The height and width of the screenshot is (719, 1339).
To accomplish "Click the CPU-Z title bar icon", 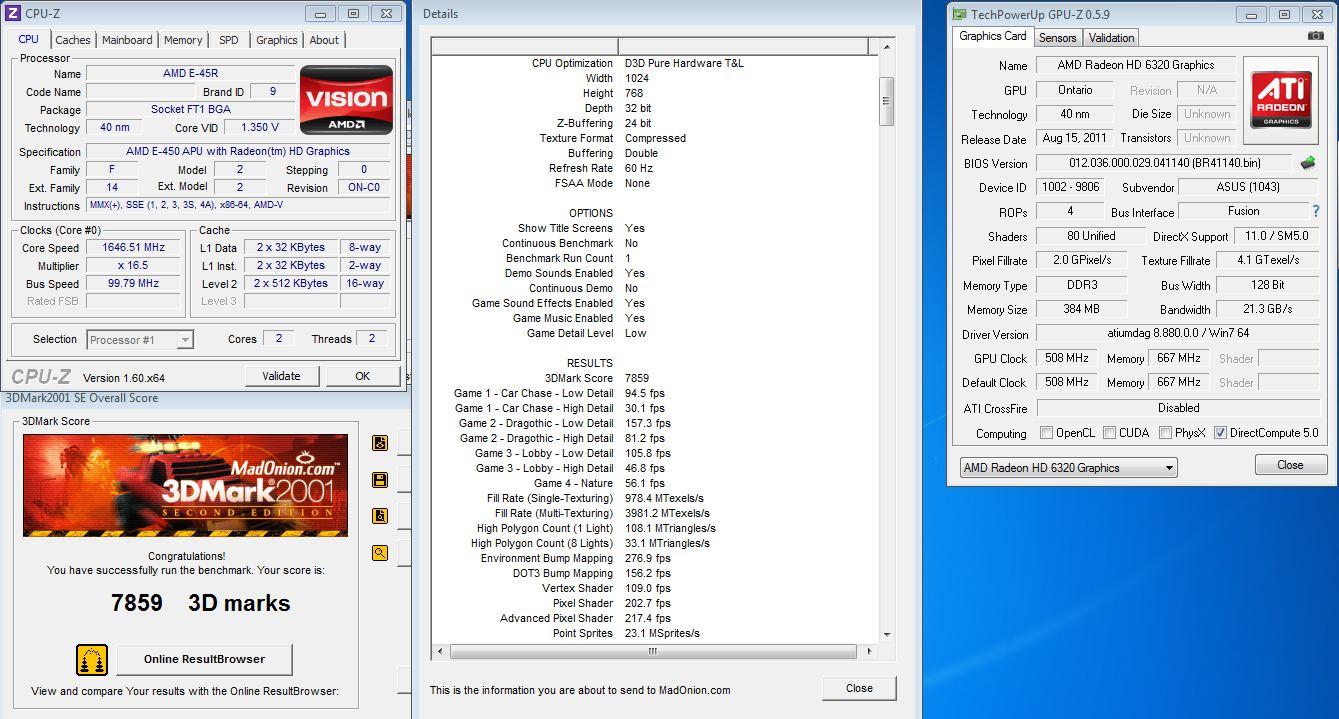I will point(13,13).
